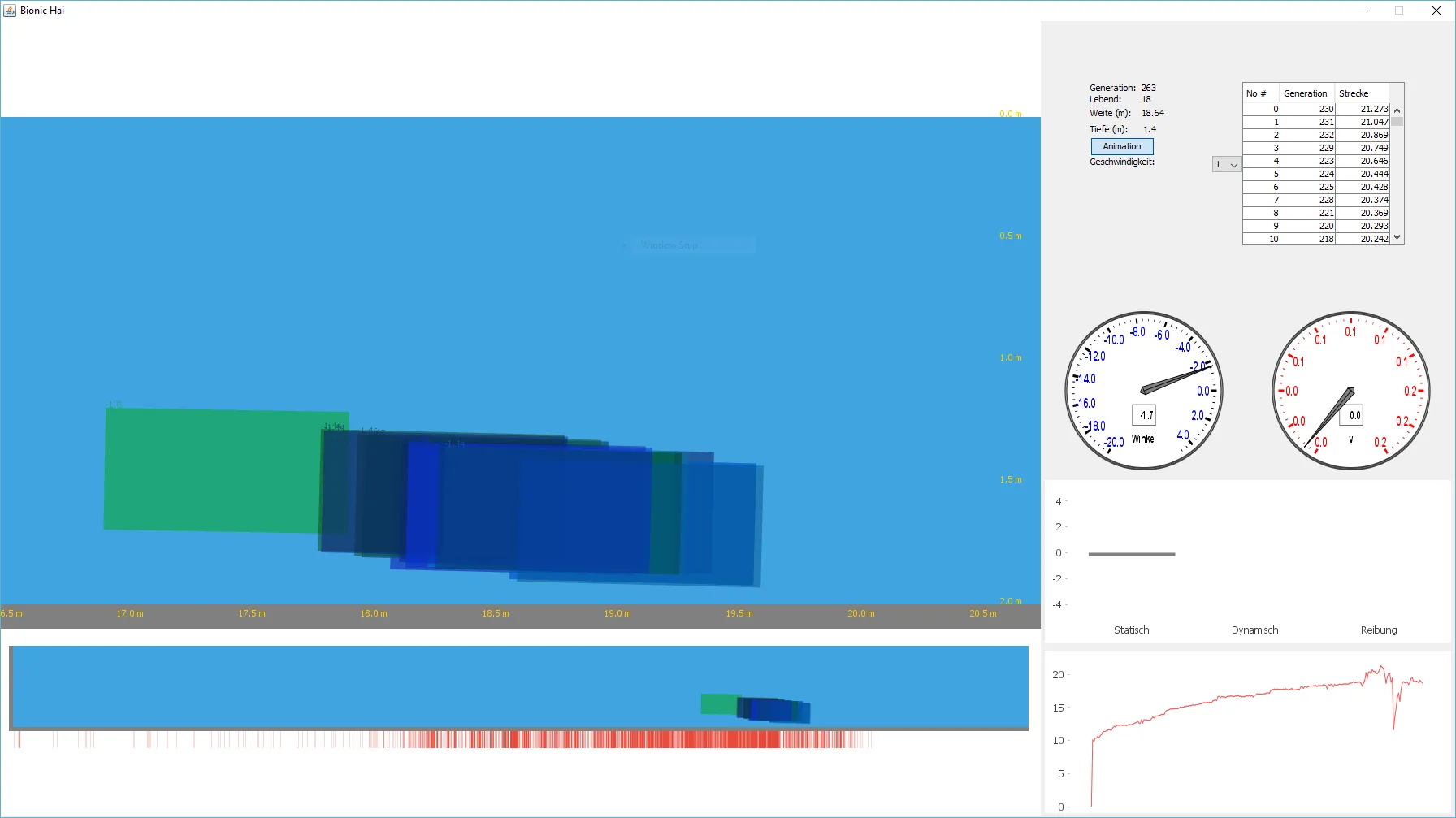Select the Reibung force option
The image size is (1456, 818).
click(1379, 630)
